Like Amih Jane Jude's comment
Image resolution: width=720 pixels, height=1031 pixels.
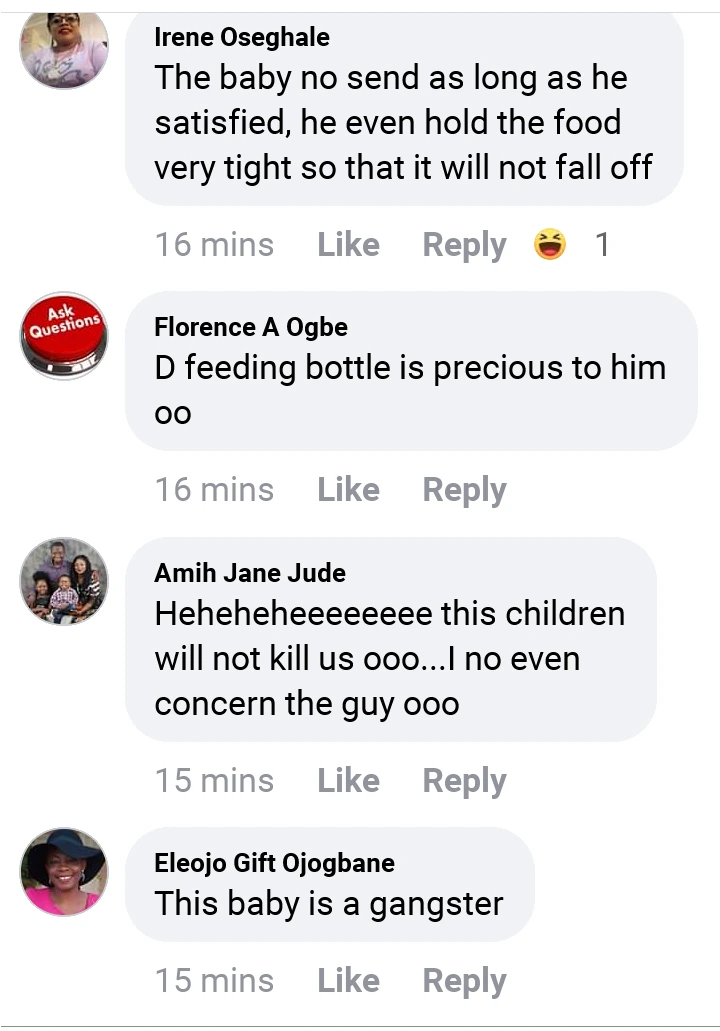click(348, 781)
